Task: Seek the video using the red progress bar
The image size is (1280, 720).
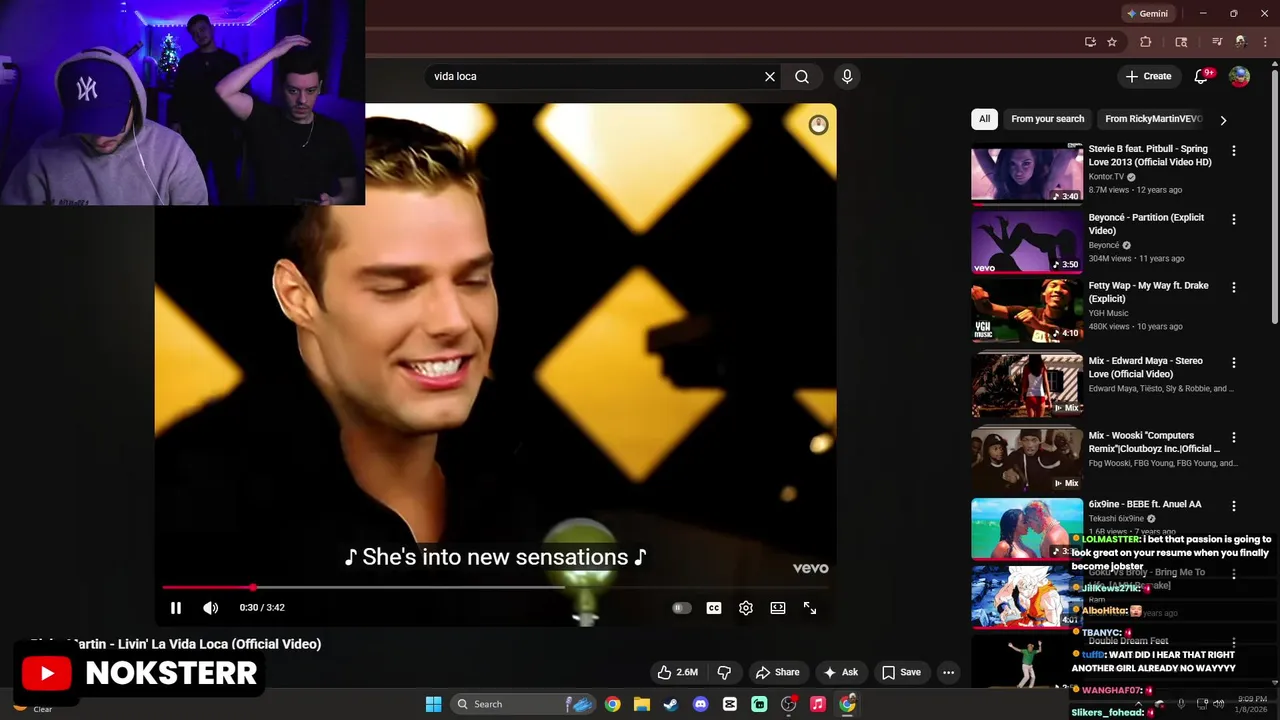Action: click(x=495, y=588)
